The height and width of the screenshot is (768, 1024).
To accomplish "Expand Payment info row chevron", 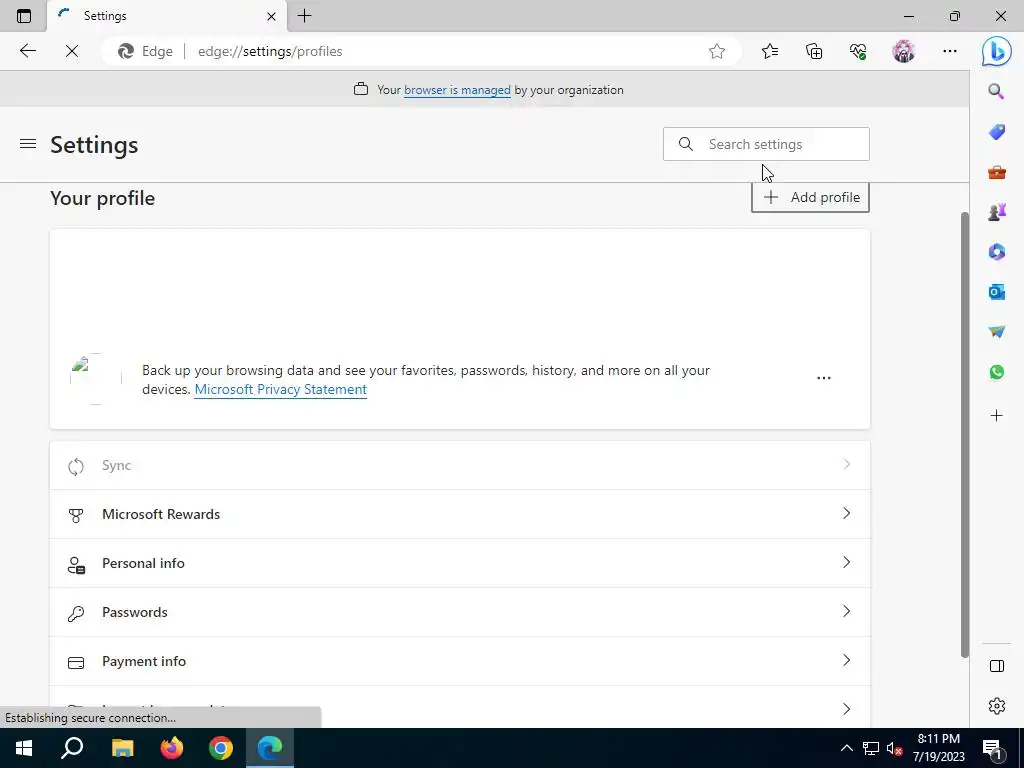I will click(x=846, y=661).
